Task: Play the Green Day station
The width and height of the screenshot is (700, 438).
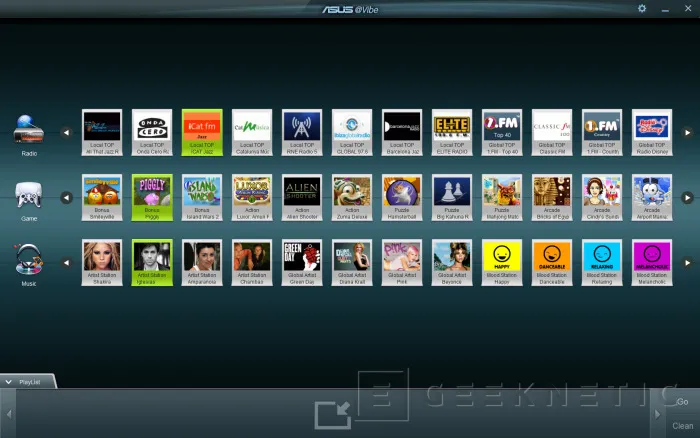Action: pyautogui.click(x=302, y=263)
